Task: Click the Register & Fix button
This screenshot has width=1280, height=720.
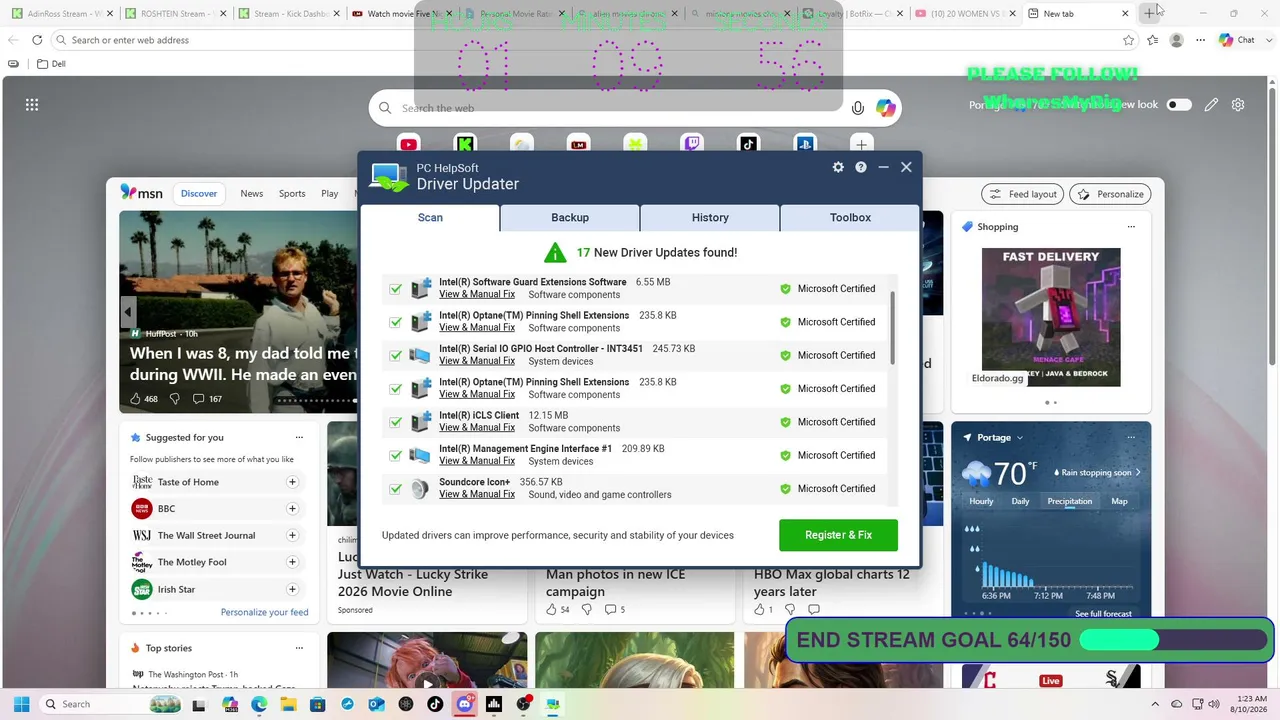Action: point(838,535)
